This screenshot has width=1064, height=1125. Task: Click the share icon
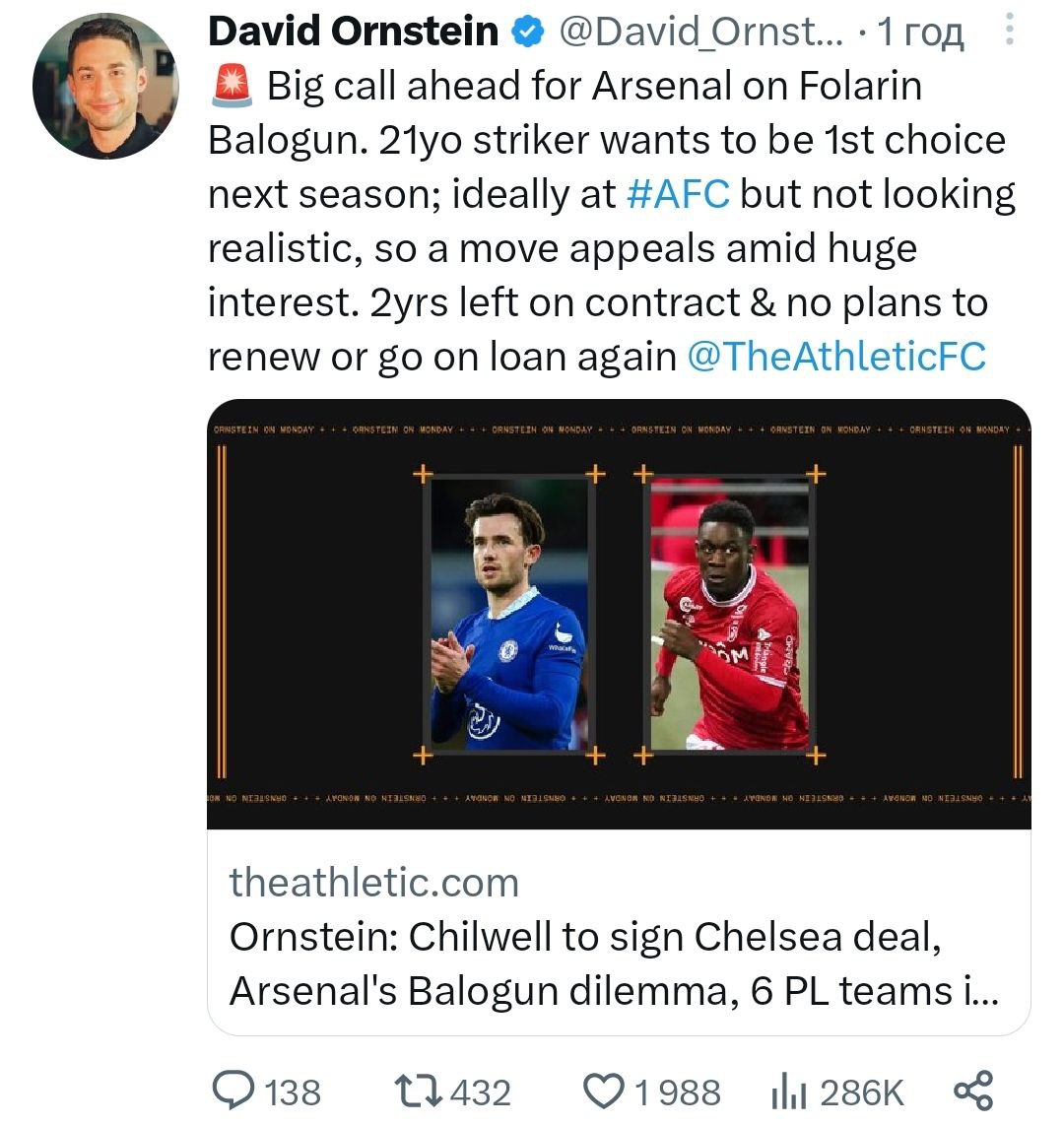click(x=974, y=1091)
